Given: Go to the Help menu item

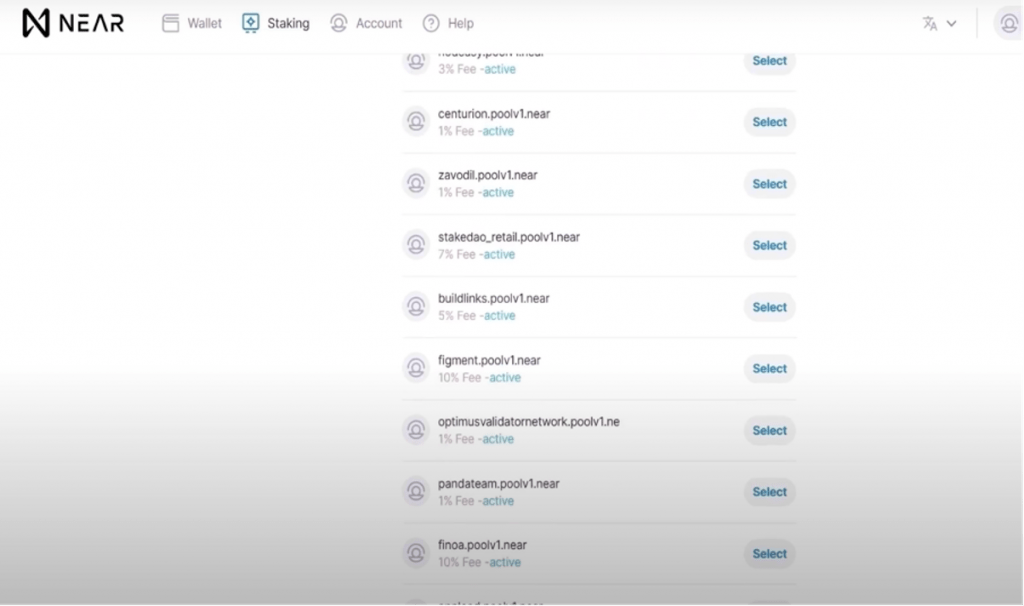Looking at the screenshot, I should click(461, 23).
